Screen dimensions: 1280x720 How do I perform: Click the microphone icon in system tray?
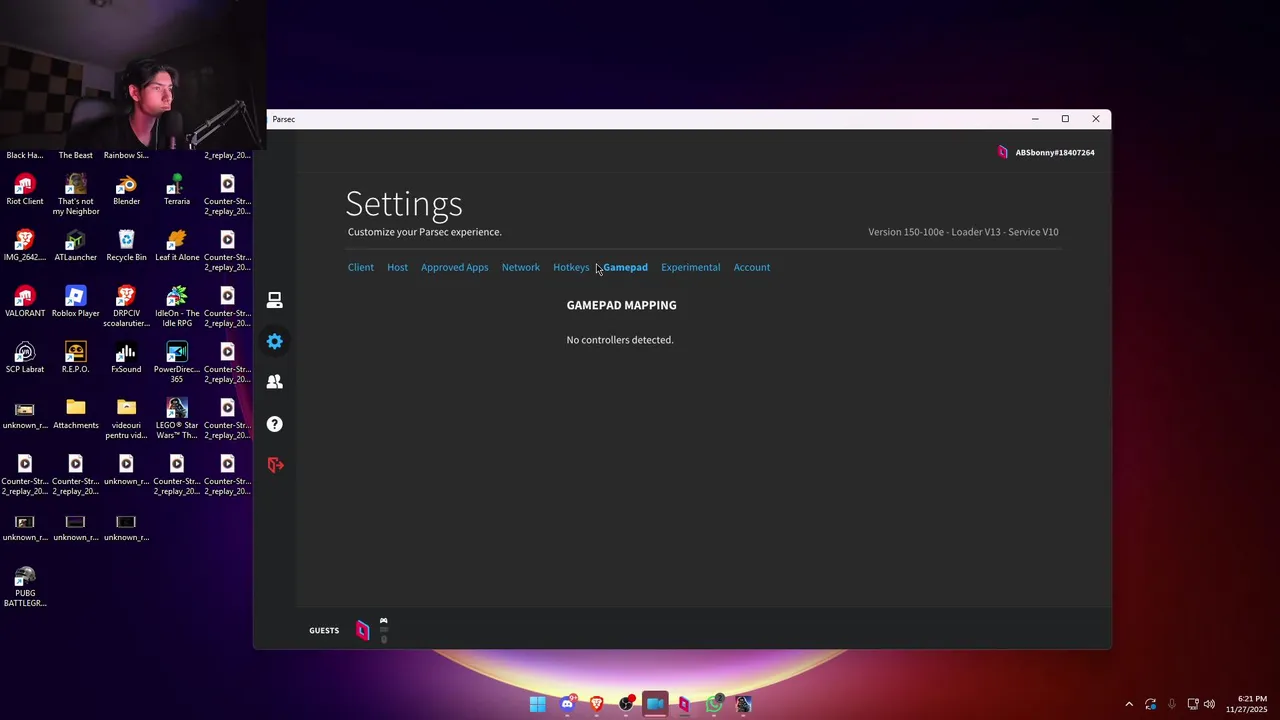pyautogui.click(x=1171, y=704)
